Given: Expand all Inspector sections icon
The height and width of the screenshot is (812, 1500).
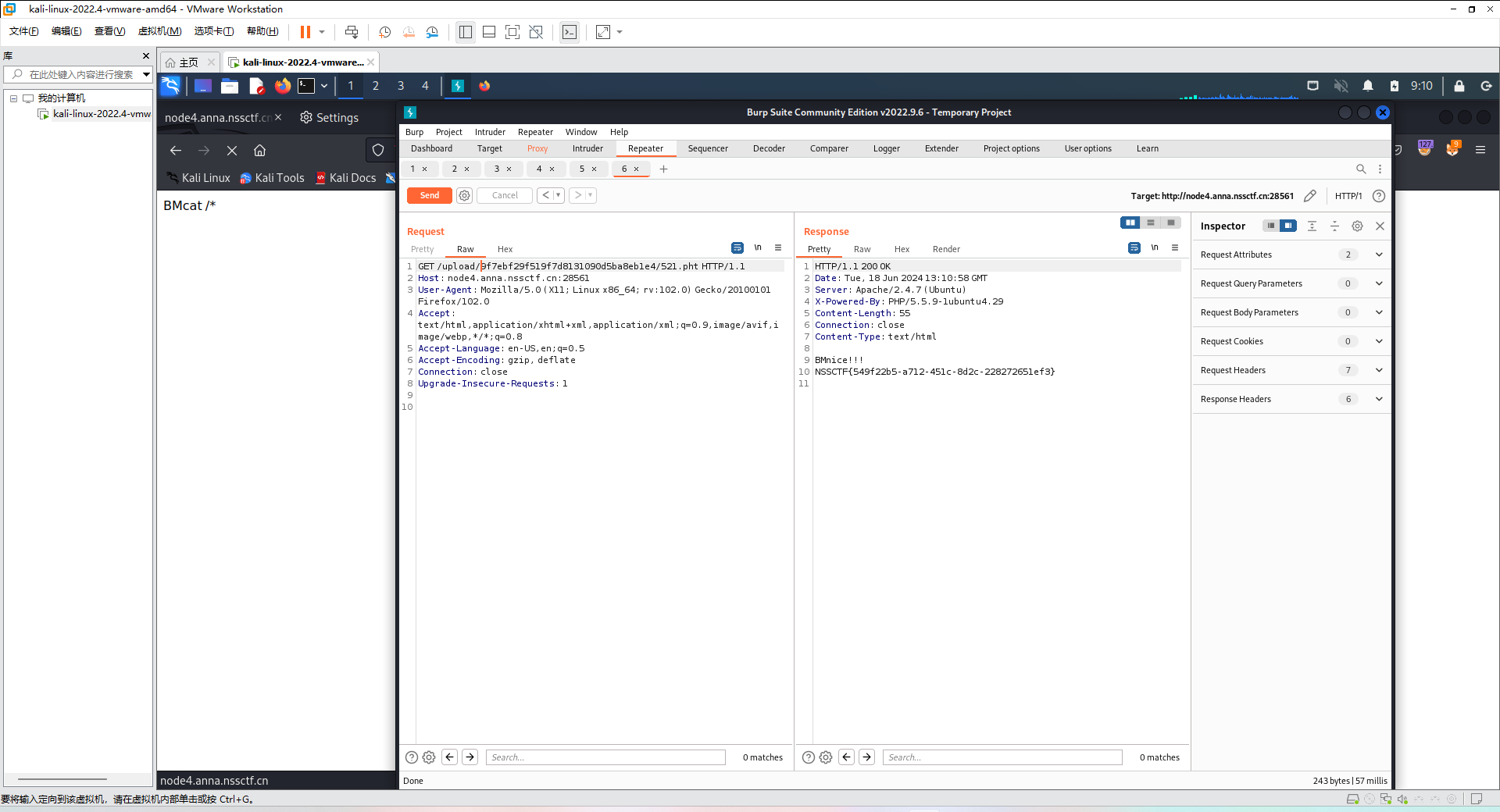Looking at the screenshot, I should coord(1312,226).
